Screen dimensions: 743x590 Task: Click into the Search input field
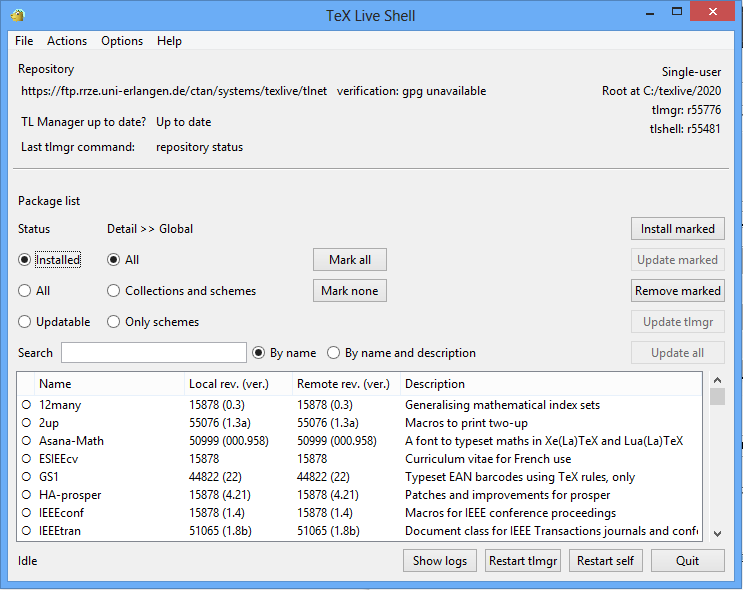coord(154,353)
